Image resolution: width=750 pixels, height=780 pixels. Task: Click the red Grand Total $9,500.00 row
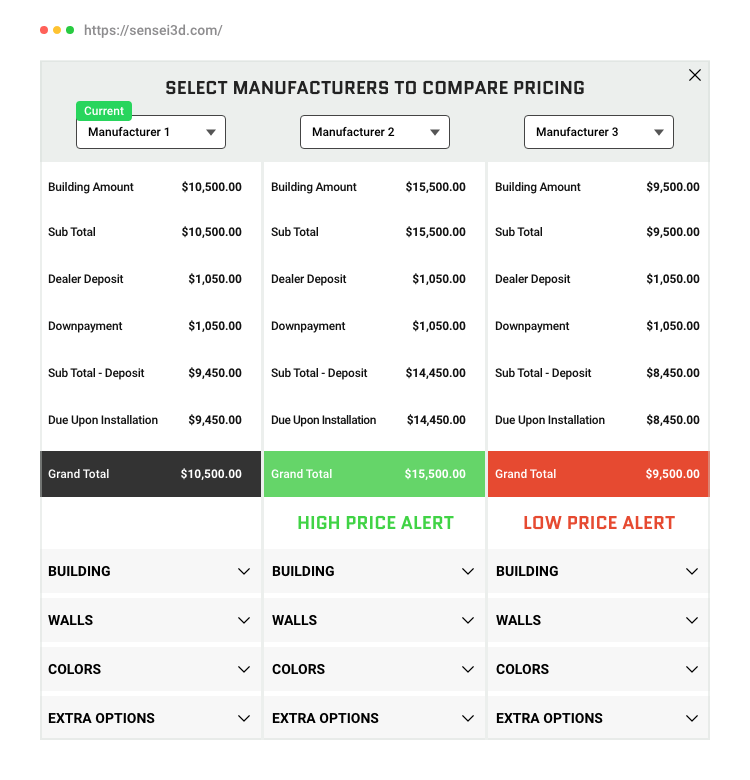(598, 474)
